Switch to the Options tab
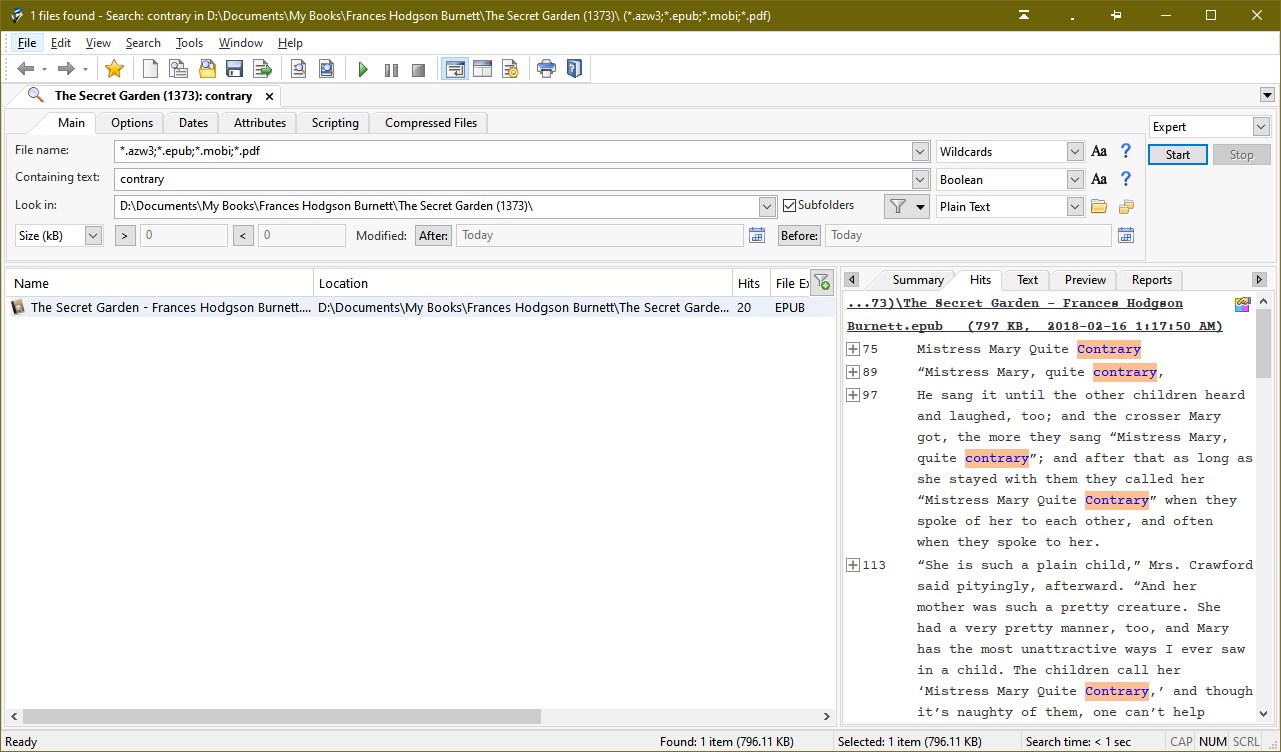The image size is (1281, 752). (132, 123)
